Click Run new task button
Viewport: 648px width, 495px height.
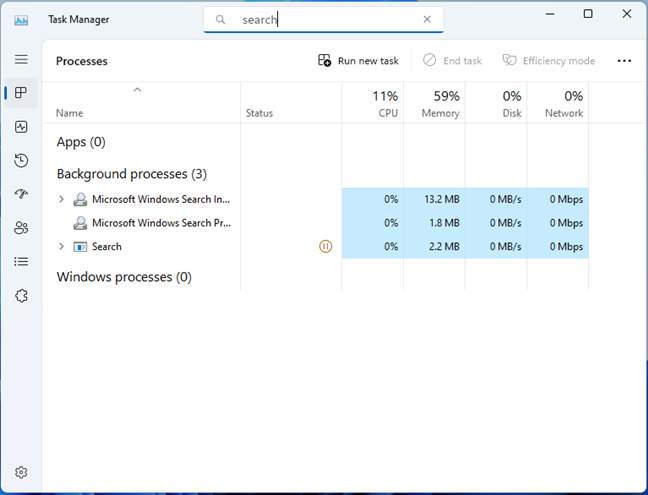(358, 61)
